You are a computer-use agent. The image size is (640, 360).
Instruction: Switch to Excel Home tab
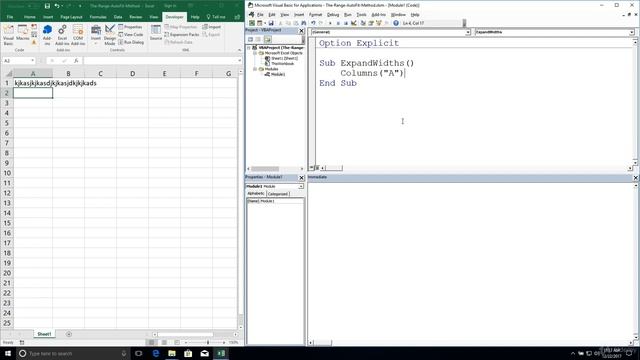(29, 17)
